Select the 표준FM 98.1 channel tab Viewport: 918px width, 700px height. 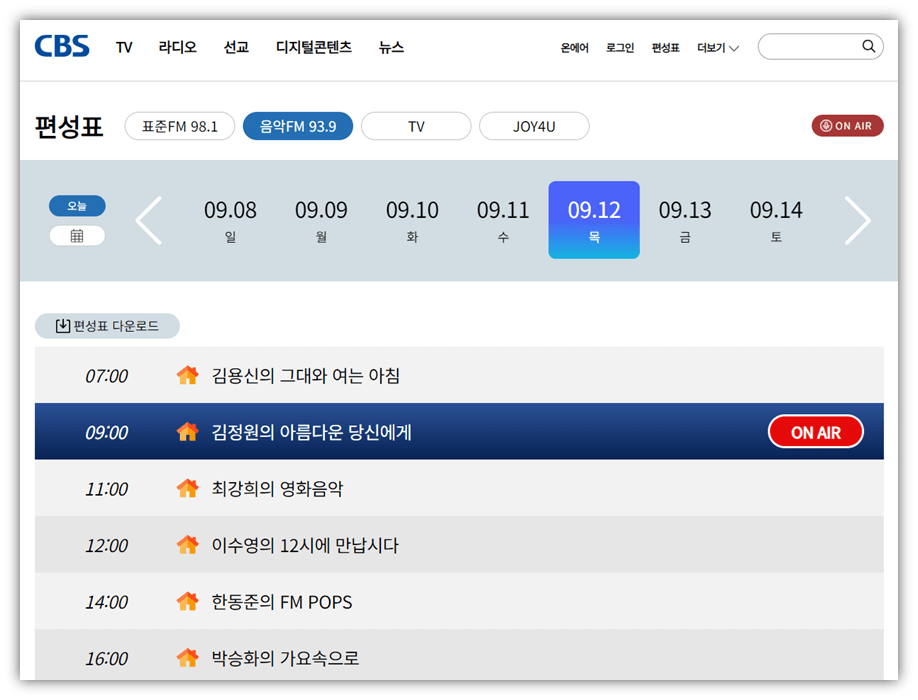click(180, 127)
